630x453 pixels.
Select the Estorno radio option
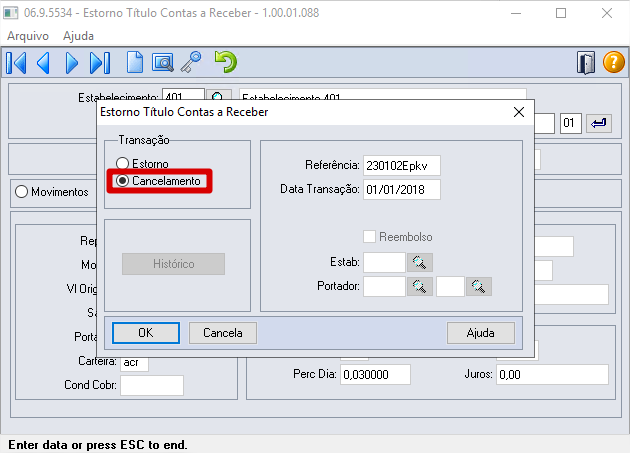[x=142, y=164]
